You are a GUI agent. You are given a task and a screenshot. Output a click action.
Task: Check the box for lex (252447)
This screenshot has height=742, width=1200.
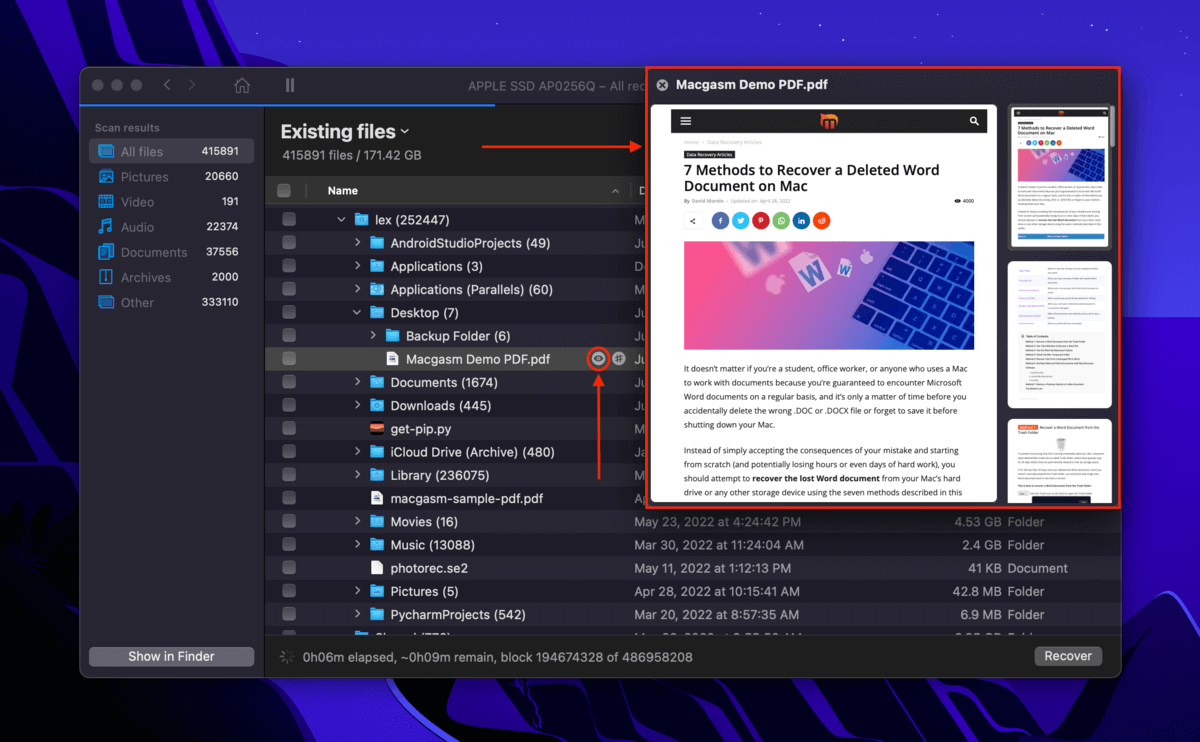point(289,220)
